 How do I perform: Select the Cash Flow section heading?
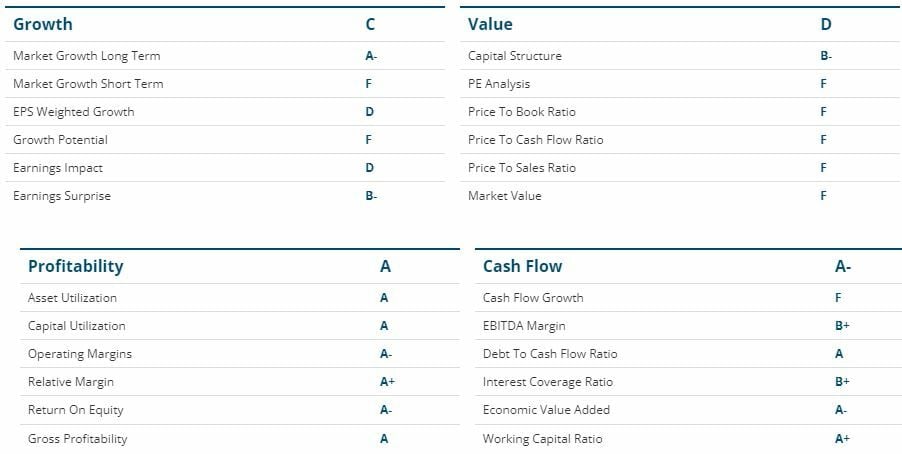[522, 266]
